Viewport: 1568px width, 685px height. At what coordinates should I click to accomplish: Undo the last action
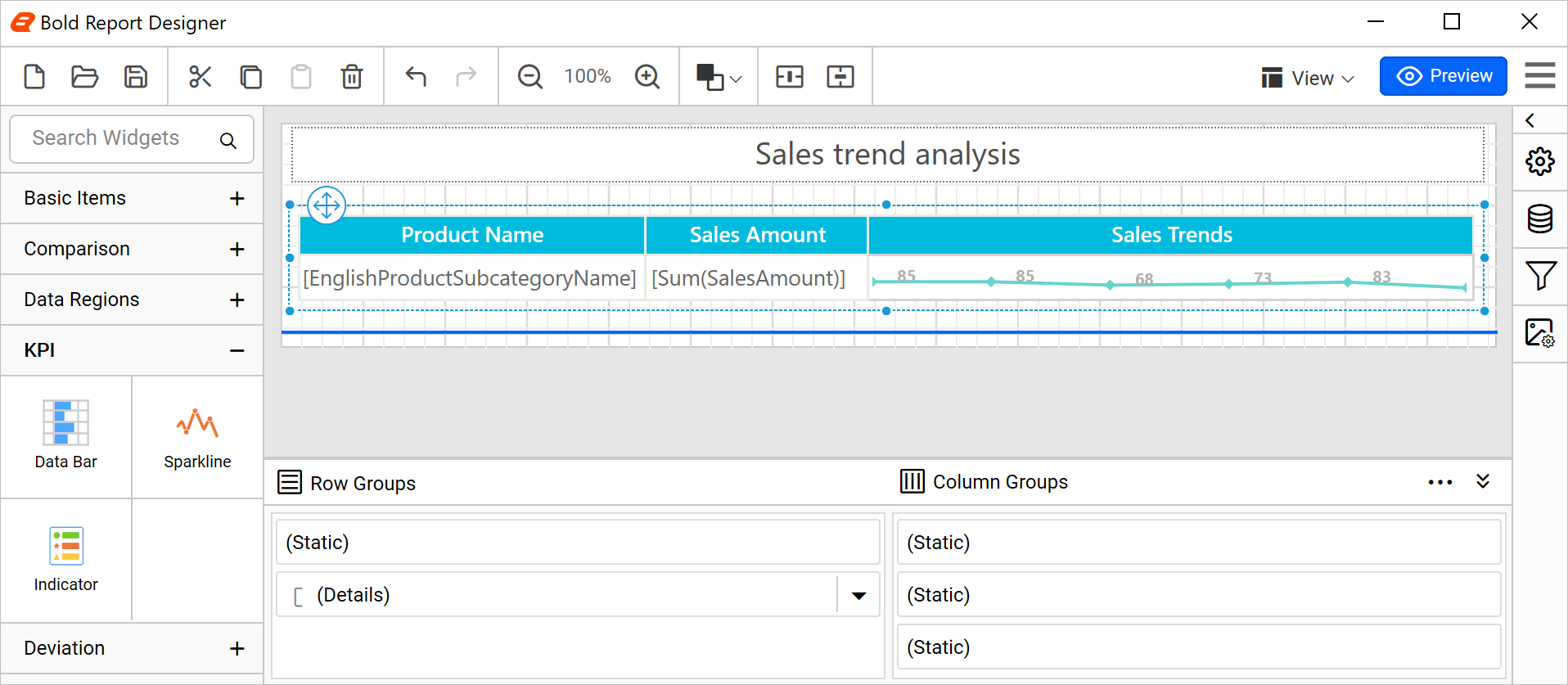point(416,77)
